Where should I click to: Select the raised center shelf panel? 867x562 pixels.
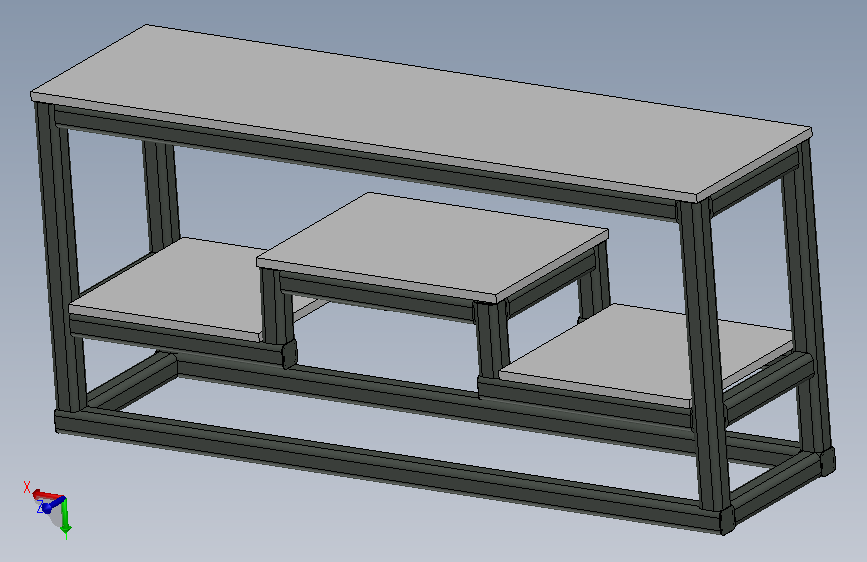(x=432, y=246)
